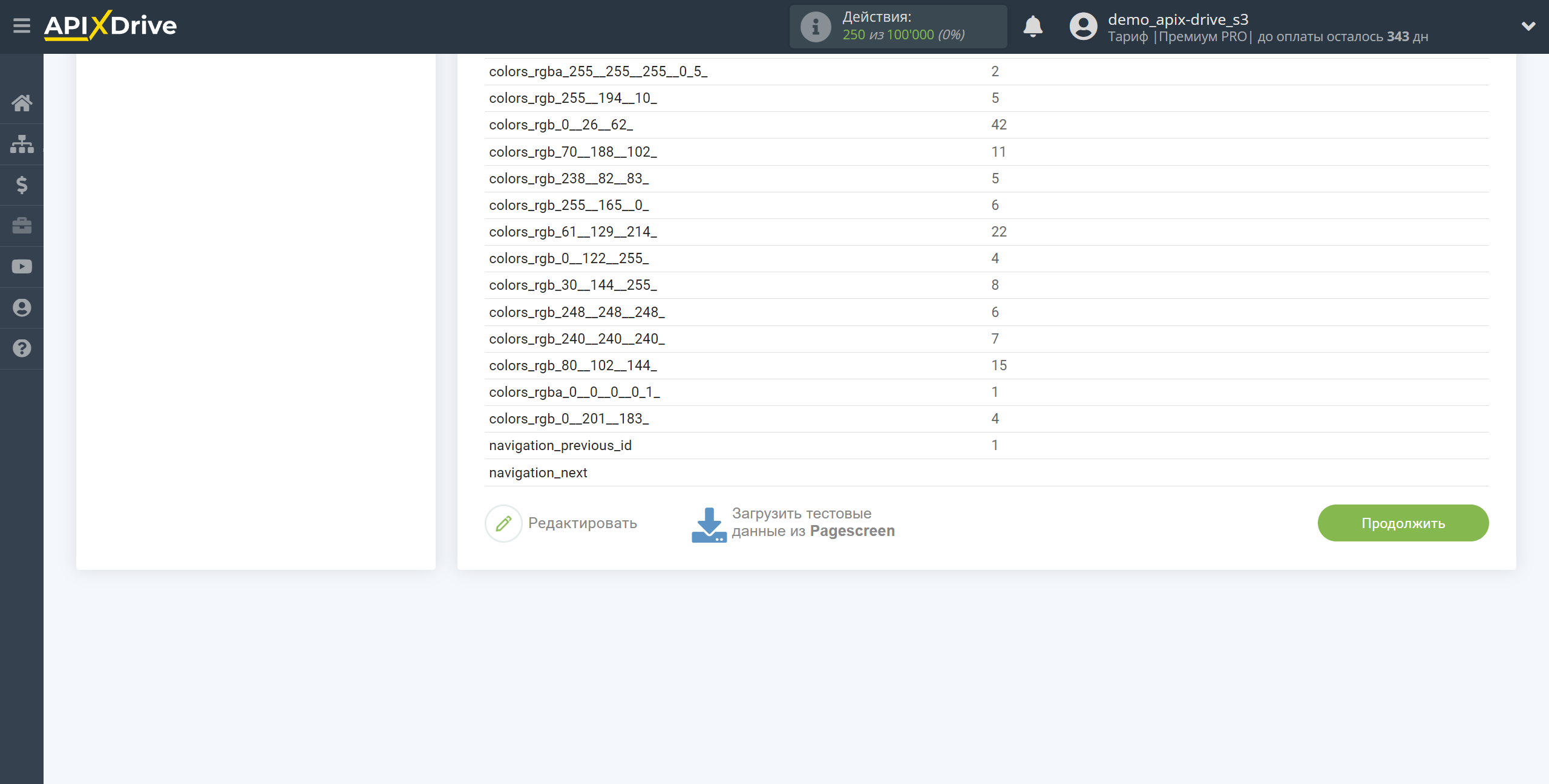The height and width of the screenshot is (784, 1549).
Task: Select row colors_rgb_30__144__255_
Action: [x=986, y=285]
